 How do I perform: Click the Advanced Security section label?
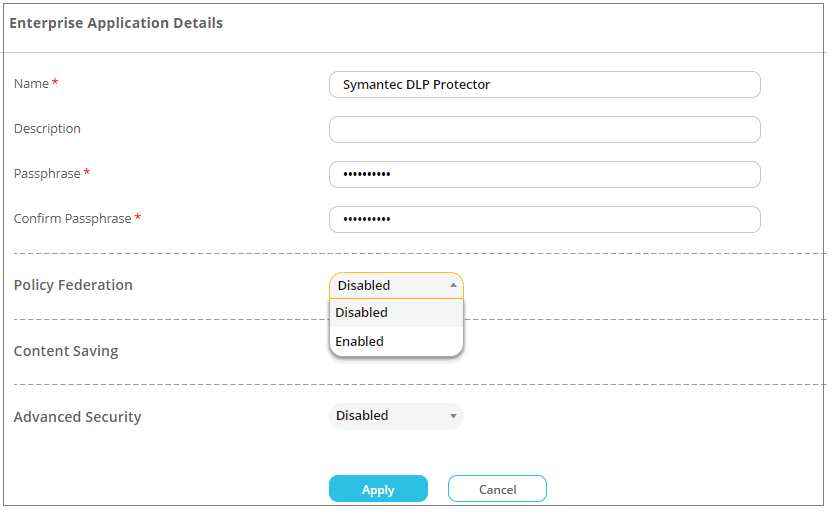(x=77, y=417)
